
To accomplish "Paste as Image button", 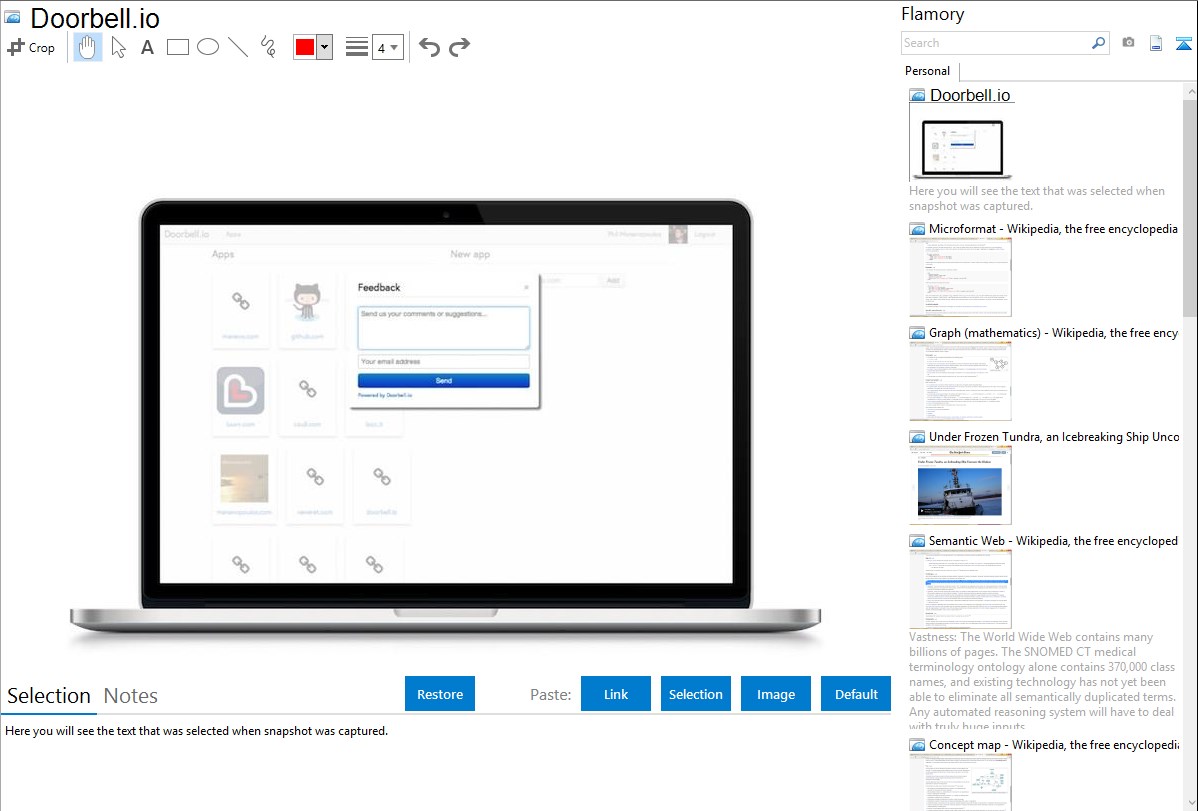I will (x=775, y=694).
